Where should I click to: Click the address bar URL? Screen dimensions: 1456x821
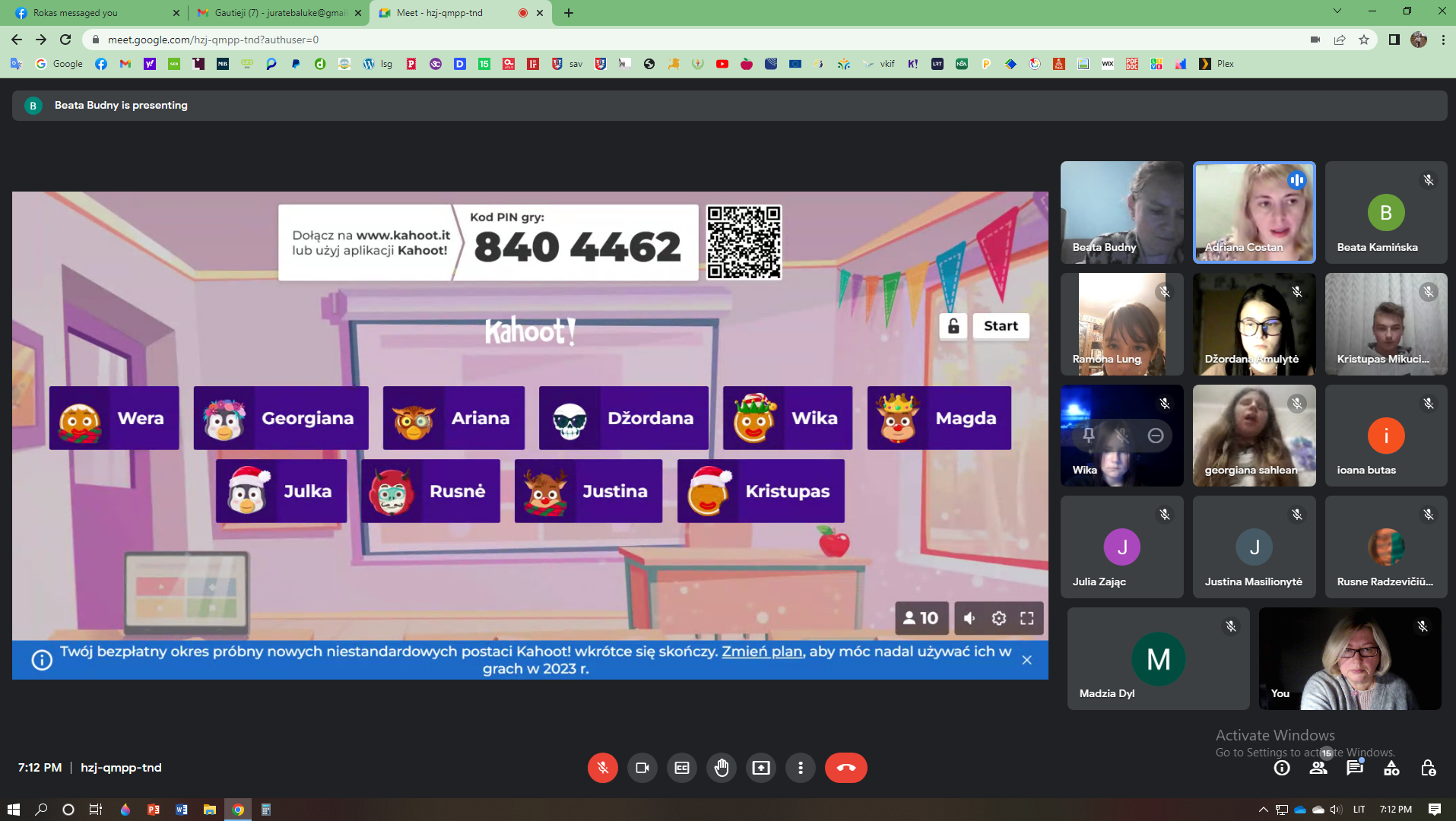[x=213, y=40]
